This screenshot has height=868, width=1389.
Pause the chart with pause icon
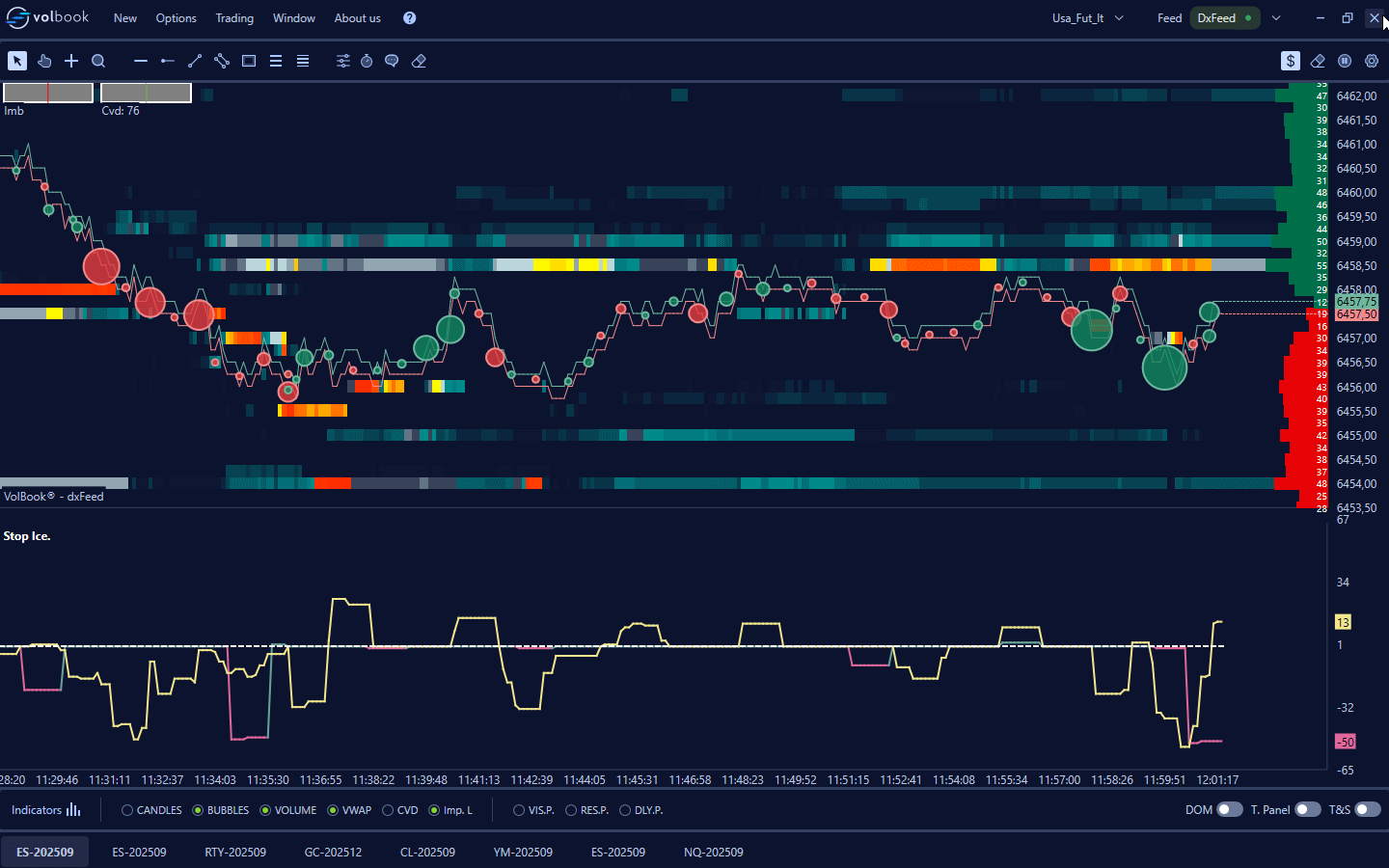[1345, 61]
